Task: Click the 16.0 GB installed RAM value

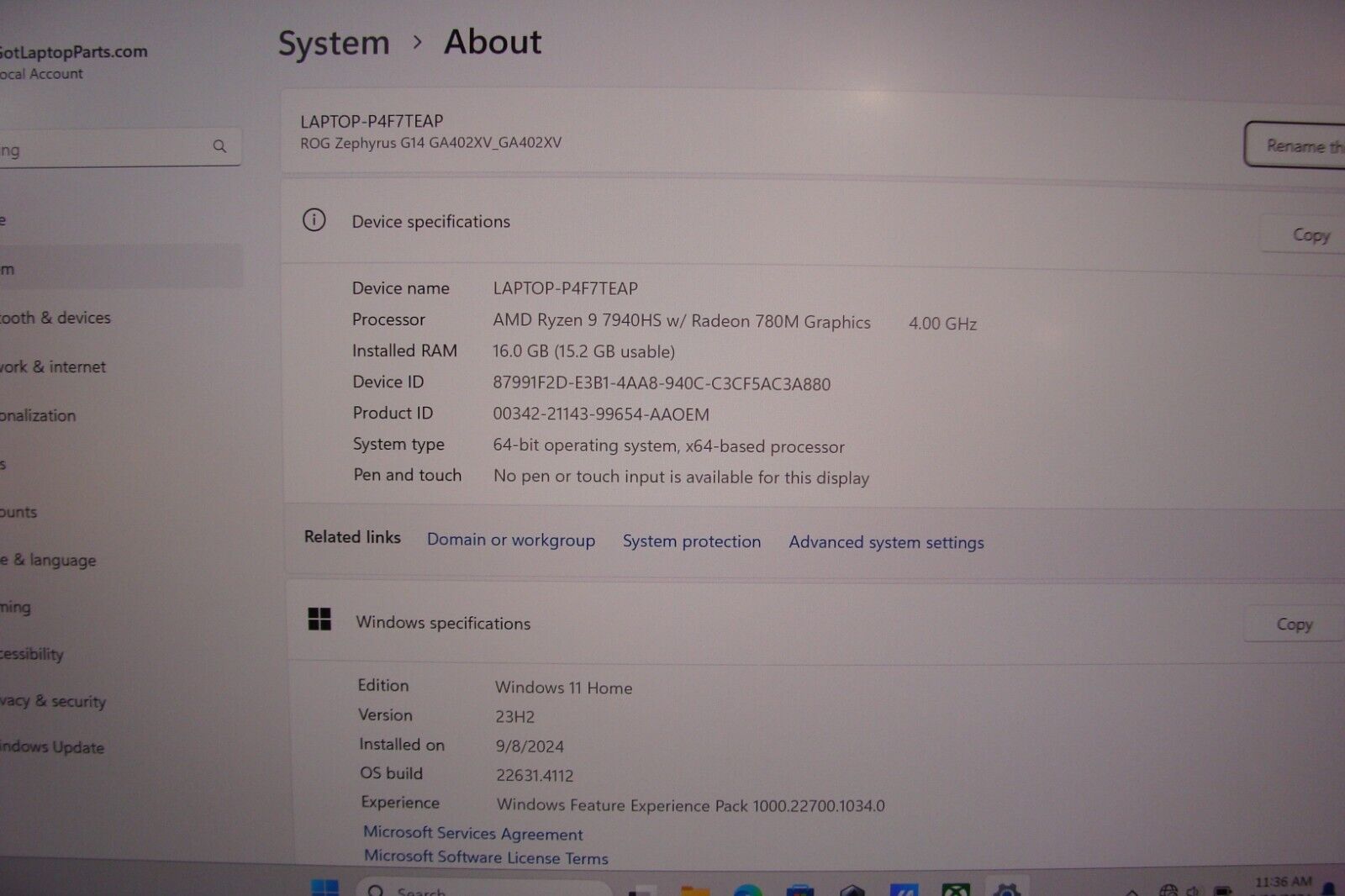Action: pos(583,351)
